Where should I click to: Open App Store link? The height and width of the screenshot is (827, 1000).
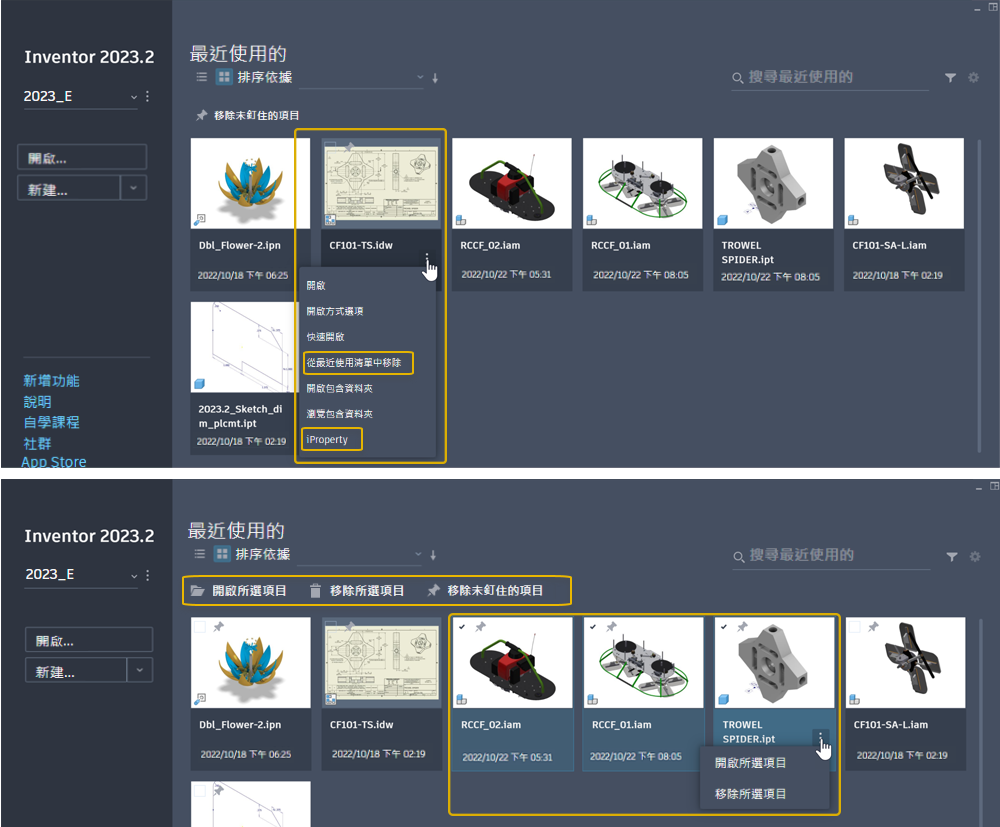[54, 462]
